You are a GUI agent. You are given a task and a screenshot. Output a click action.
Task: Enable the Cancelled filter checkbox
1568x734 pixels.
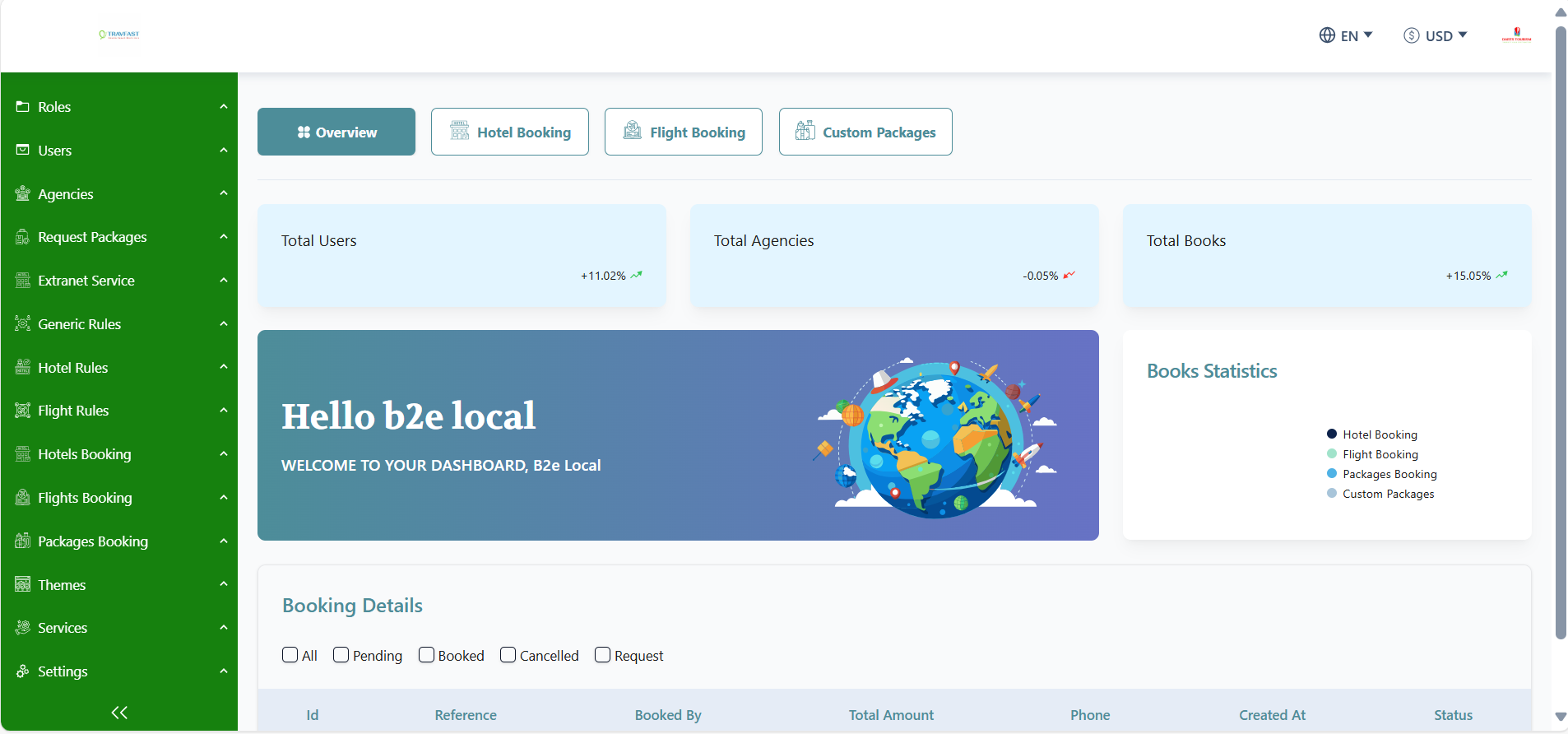(x=508, y=655)
